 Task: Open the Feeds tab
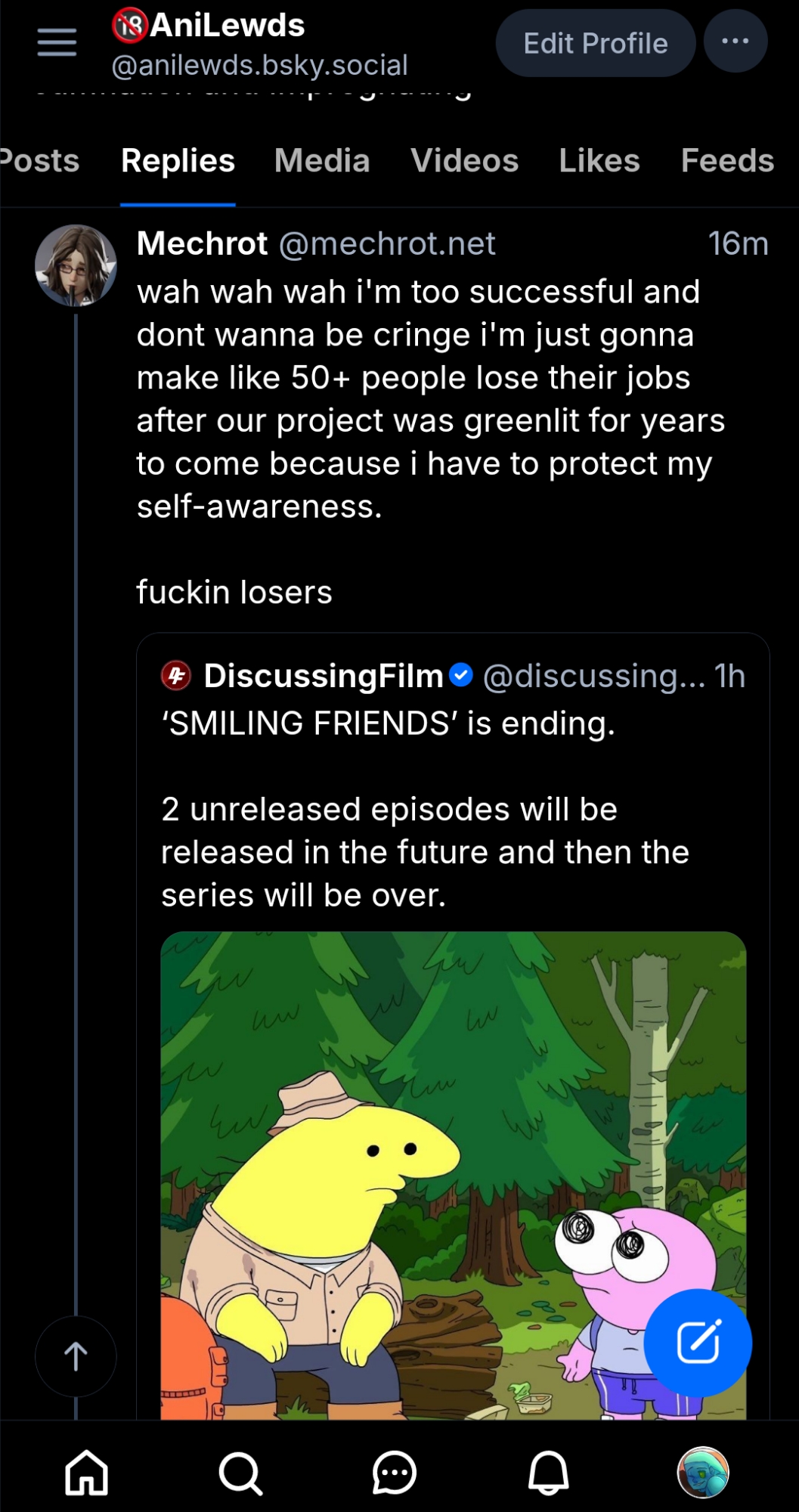[x=727, y=161]
